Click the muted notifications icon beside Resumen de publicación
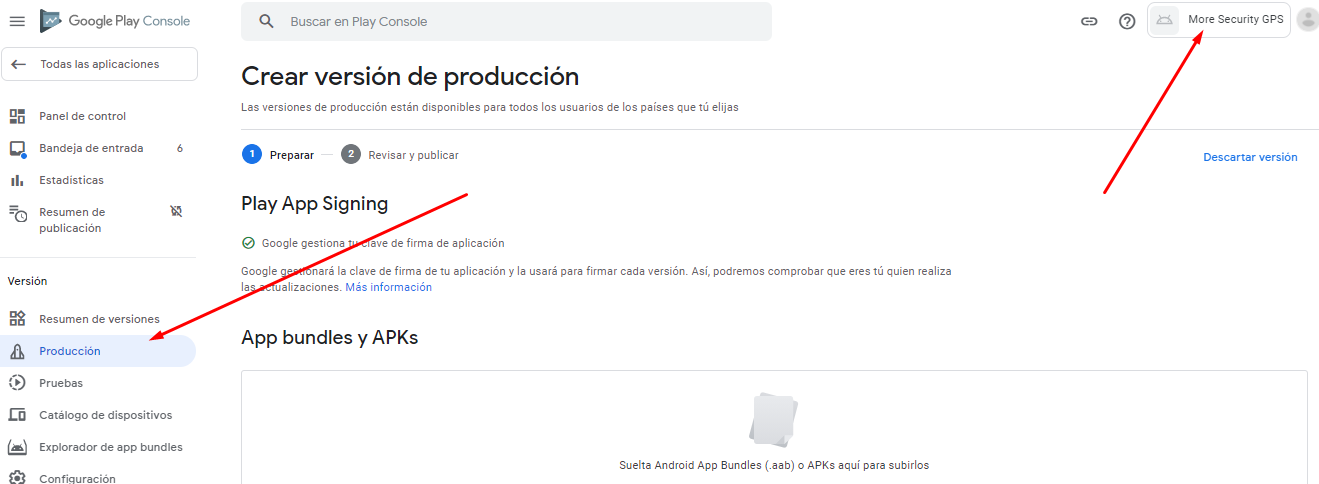1319x484 pixels. [177, 212]
